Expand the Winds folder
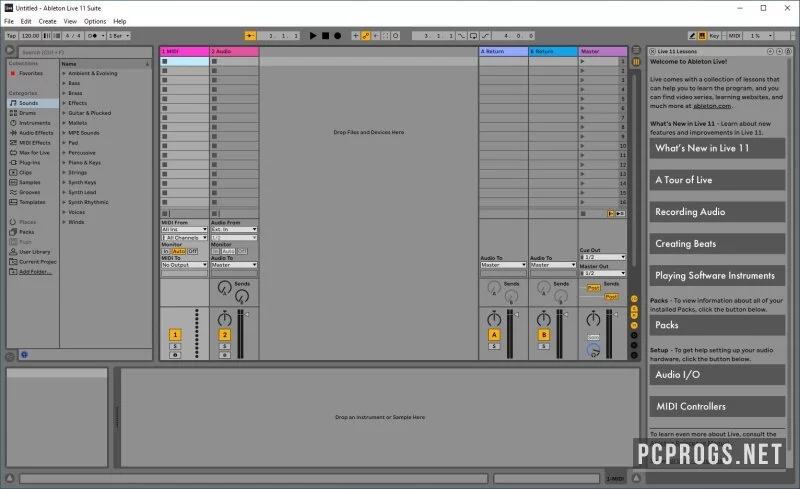This screenshot has width=800, height=489. [64, 222]
